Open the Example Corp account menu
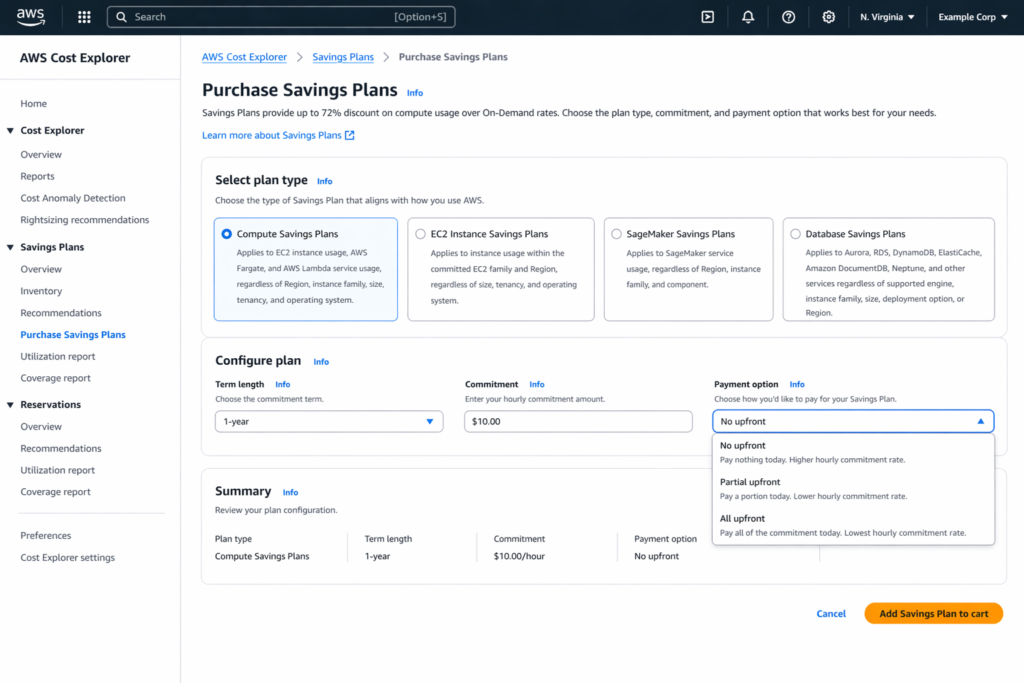 pos(971,16)
